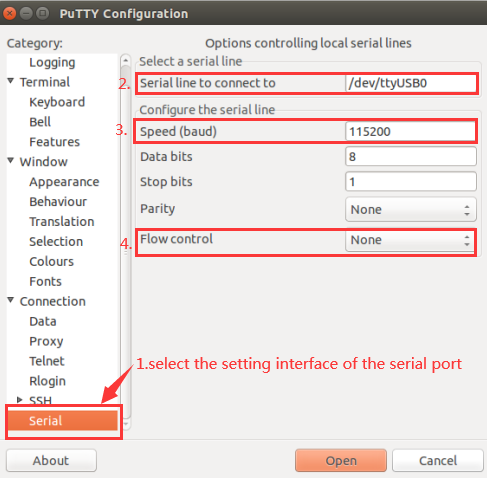This screenshot has height=478, width=487.
Task: Collapse the Connection category triangle
Action: [11, 300]
